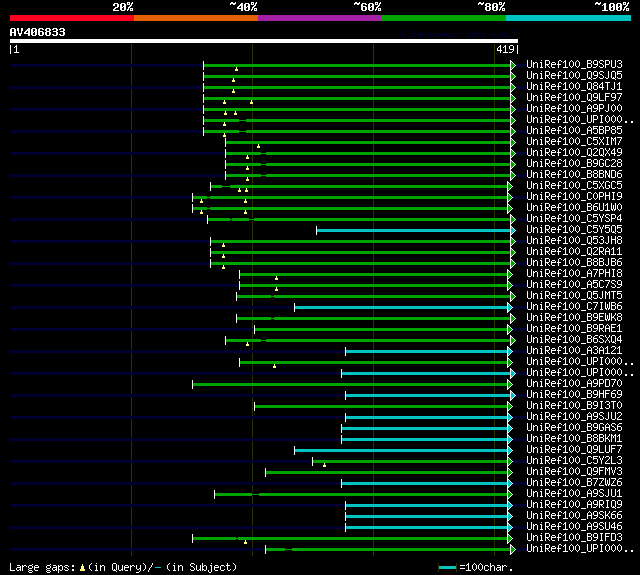Select the UniRef100_B8BJB6 label
This screenshot has width=640, height=575.
pos(574,262)
